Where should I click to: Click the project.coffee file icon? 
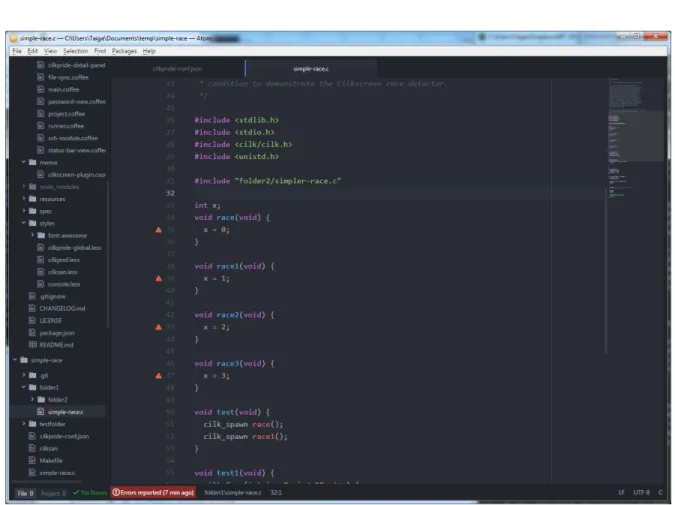pos(40,114)
